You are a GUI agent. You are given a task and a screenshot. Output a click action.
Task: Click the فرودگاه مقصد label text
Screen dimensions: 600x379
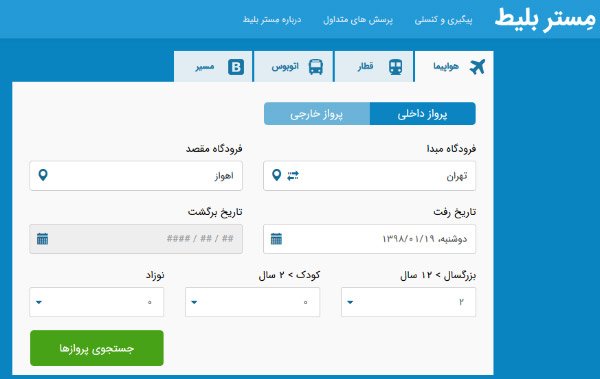214,149
